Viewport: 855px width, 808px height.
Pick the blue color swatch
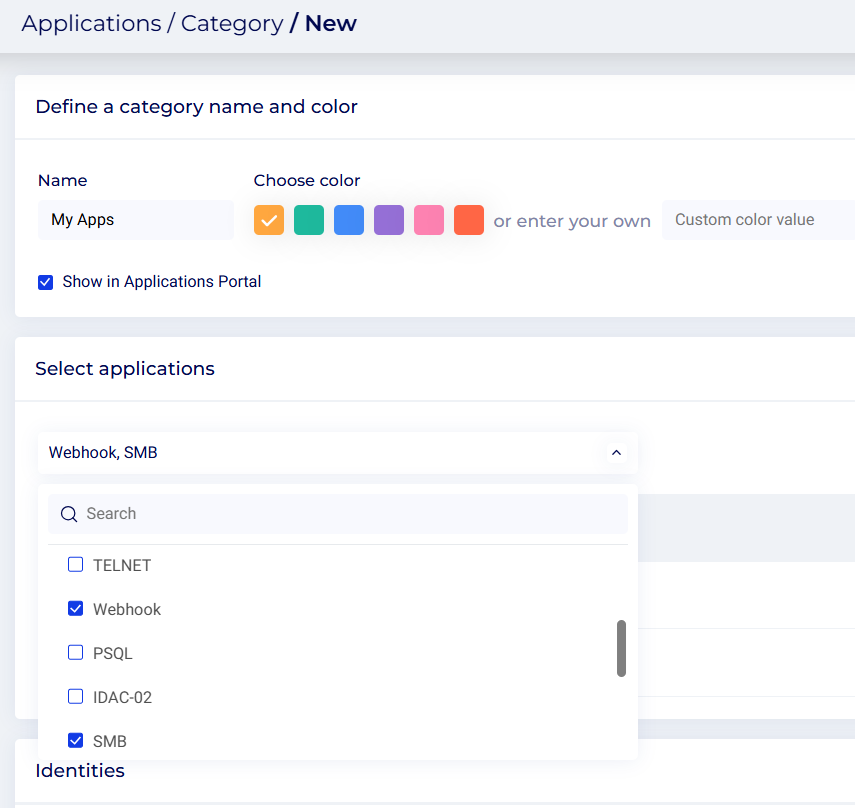pyautogui.click(x=349, y=220)
